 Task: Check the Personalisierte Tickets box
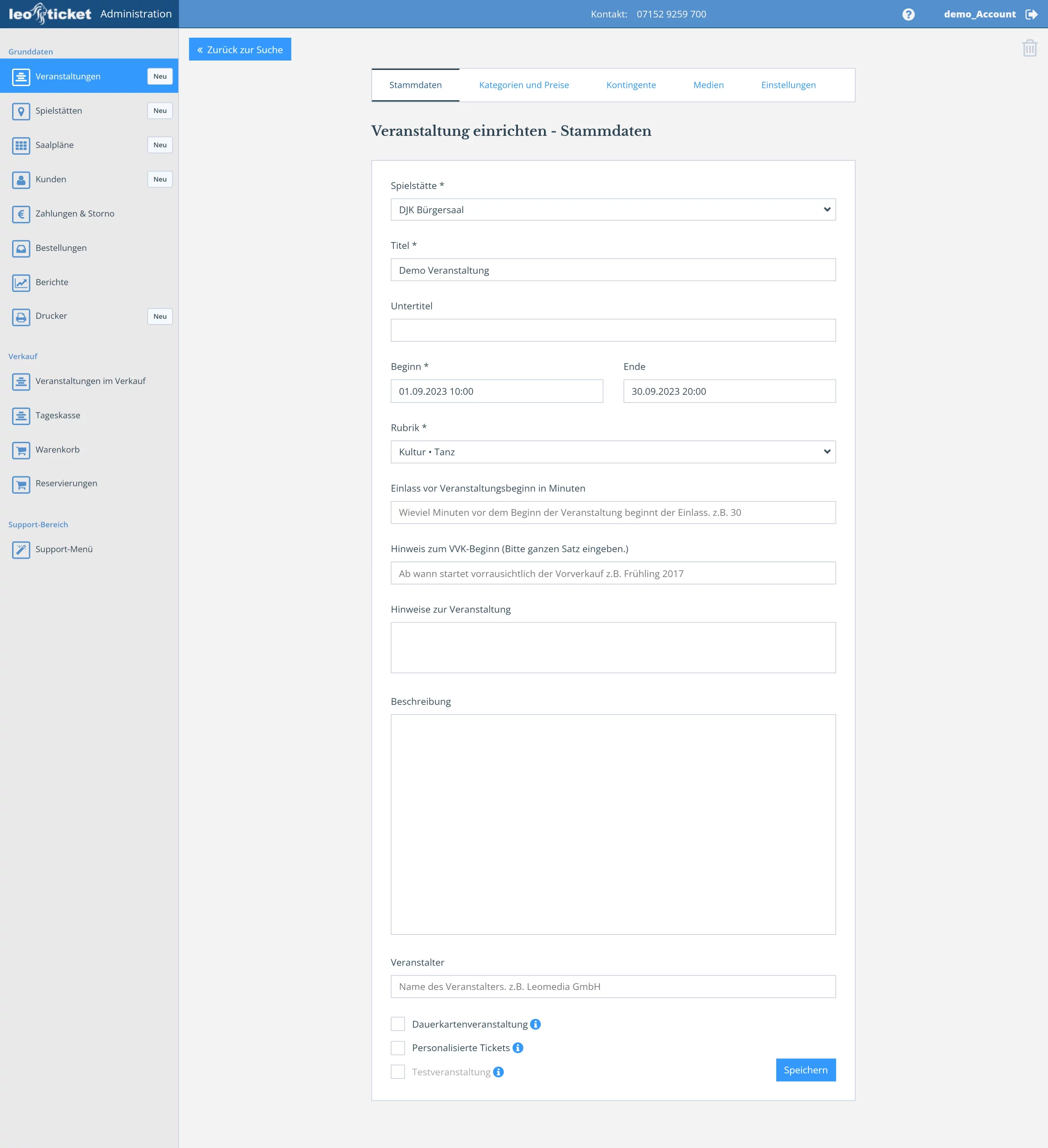tap(398, 1048)
